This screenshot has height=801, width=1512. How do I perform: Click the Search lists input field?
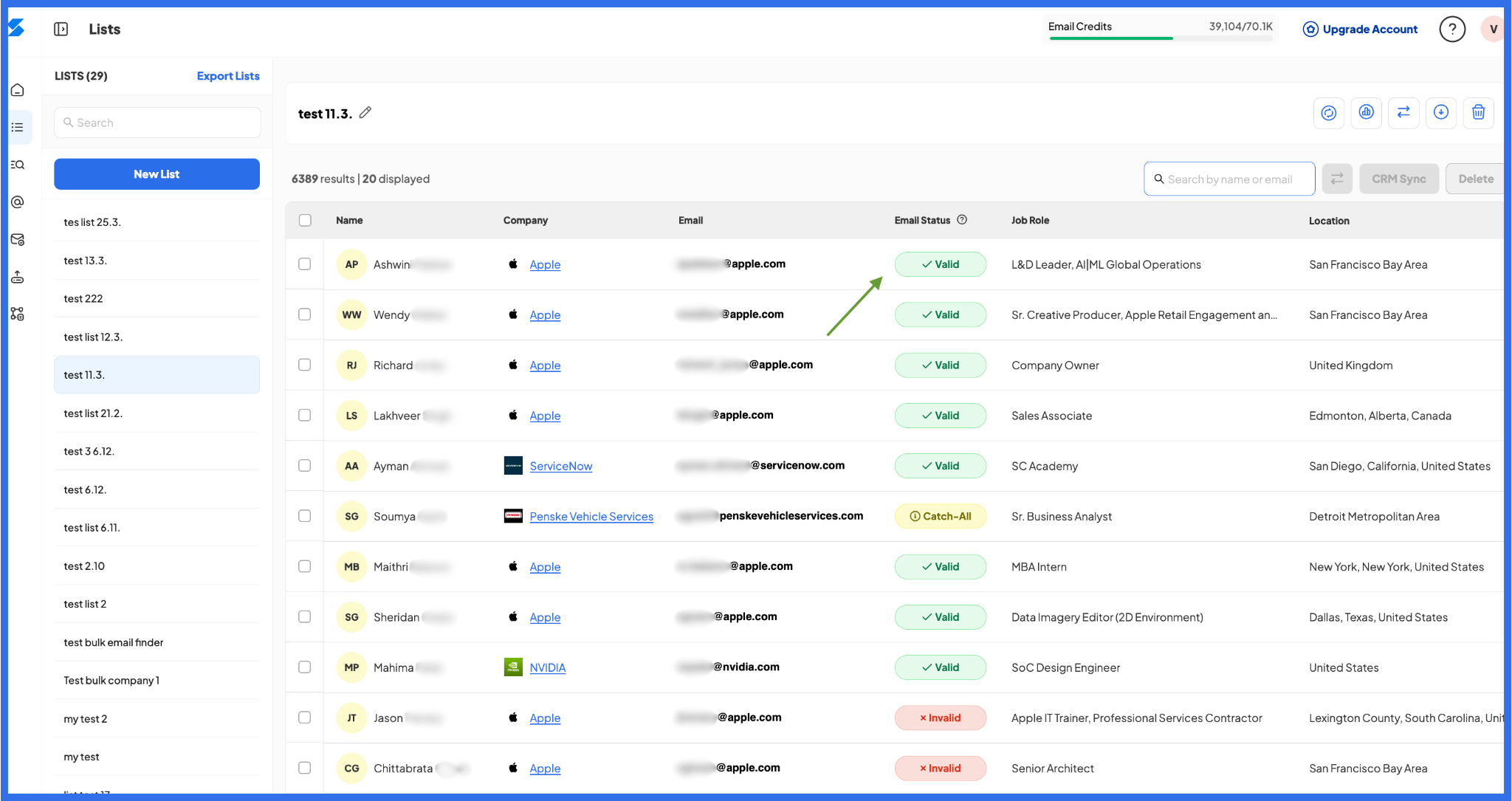coord(157,123)
